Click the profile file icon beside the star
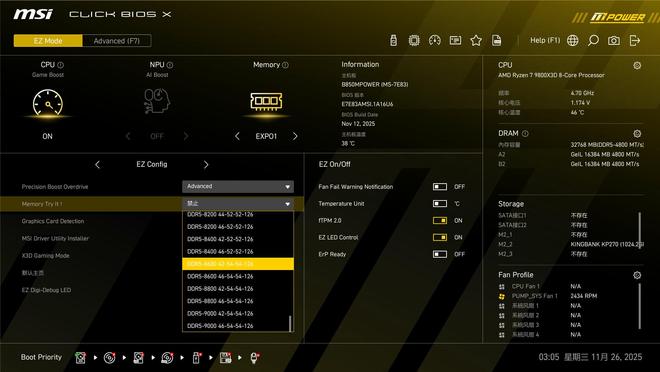 497,40
